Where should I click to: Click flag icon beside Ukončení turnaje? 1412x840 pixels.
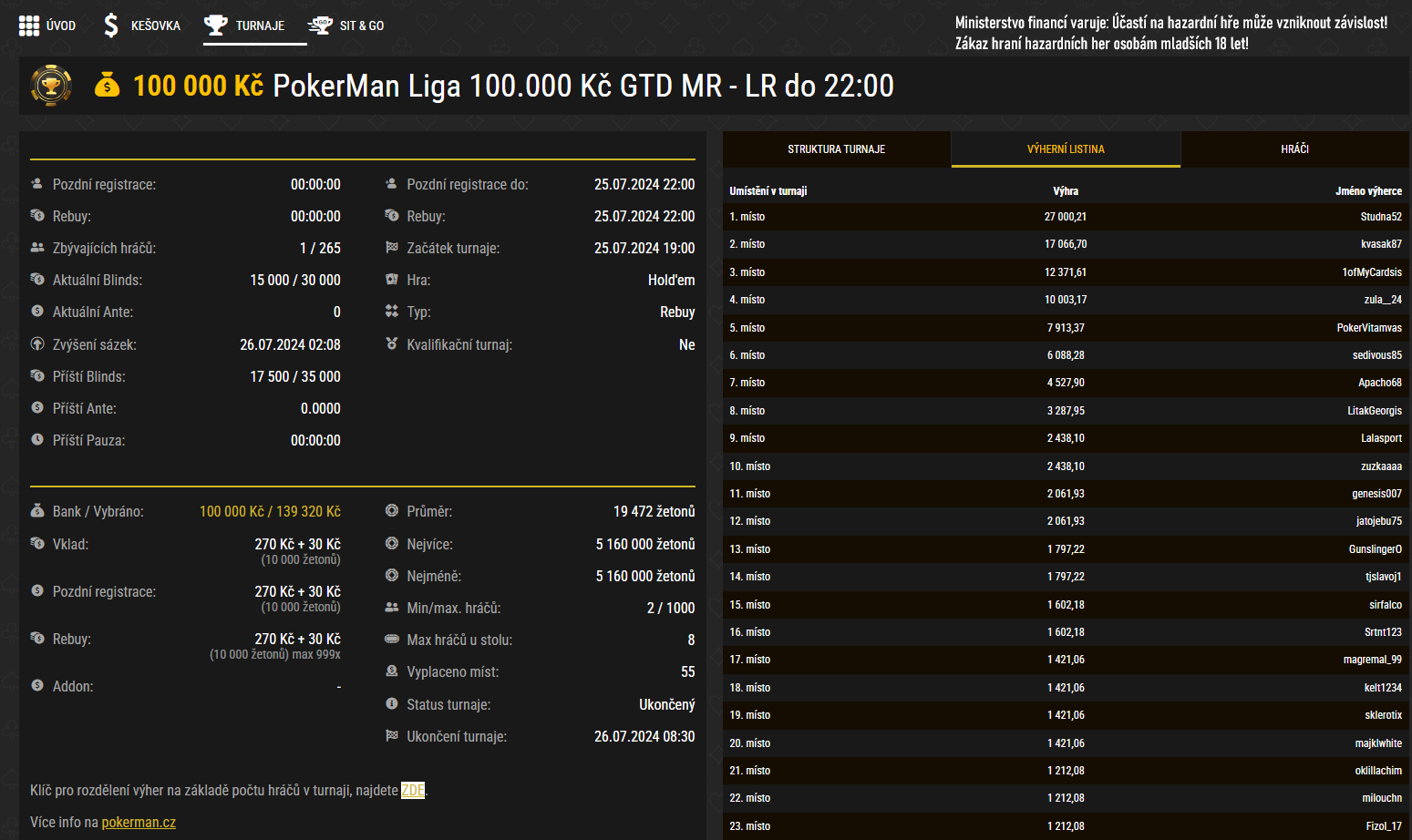pos(392,735)
